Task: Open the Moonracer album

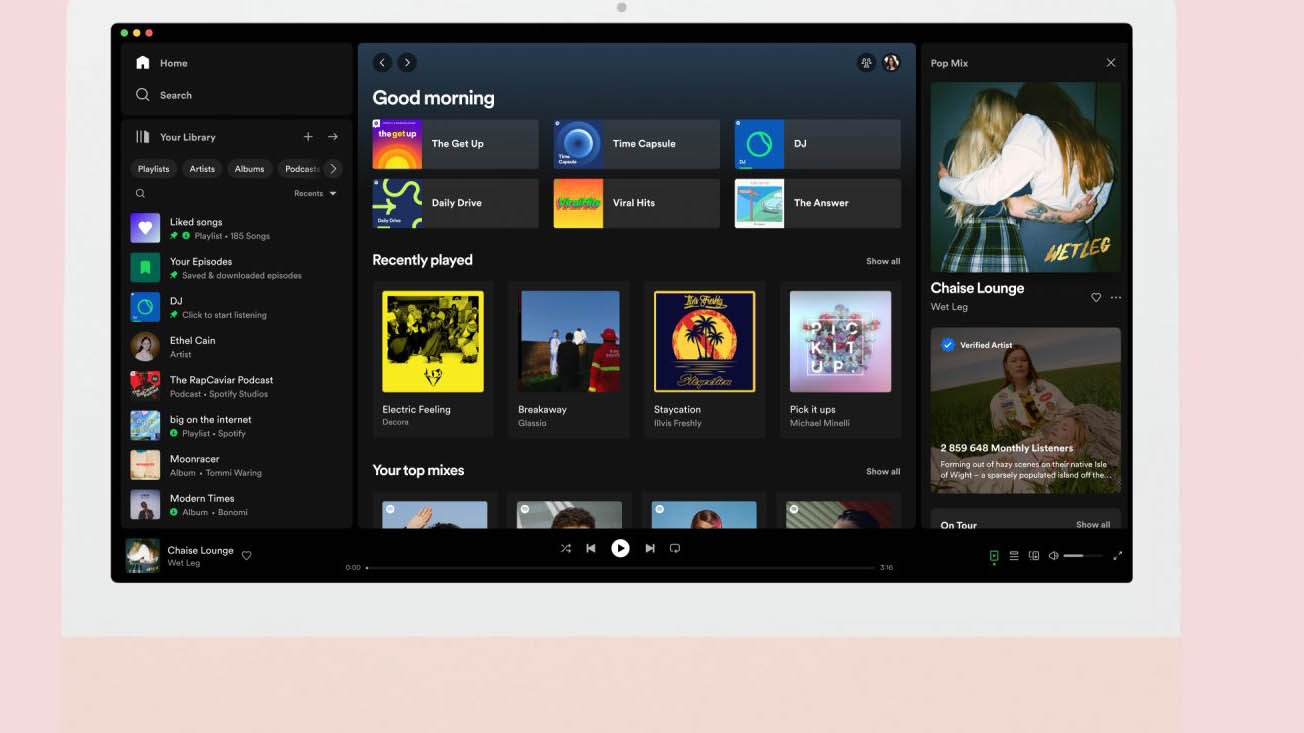Action: coord(236,465)
